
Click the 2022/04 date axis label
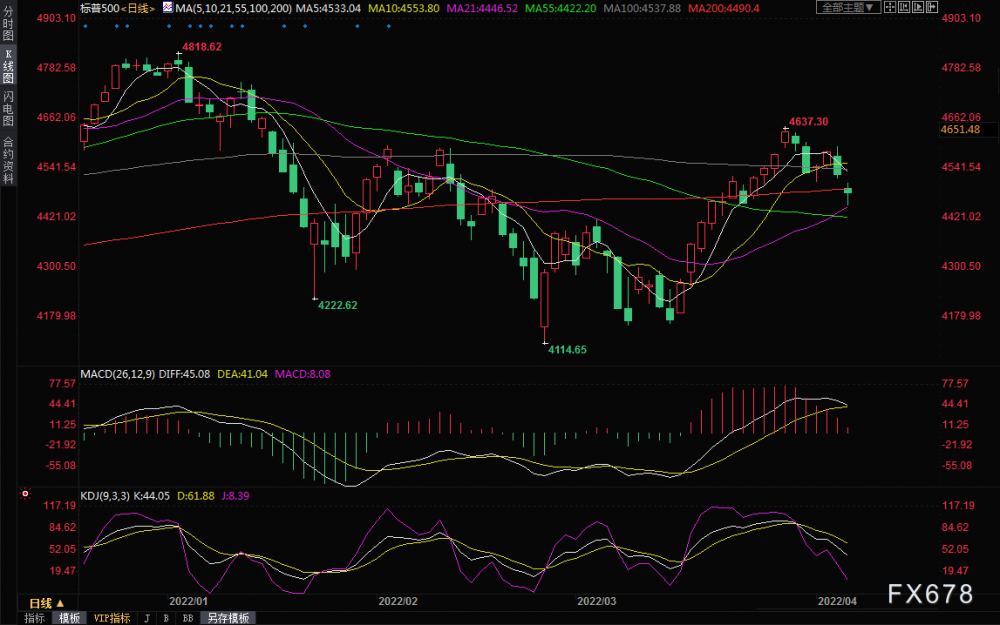tap(837, 601)
